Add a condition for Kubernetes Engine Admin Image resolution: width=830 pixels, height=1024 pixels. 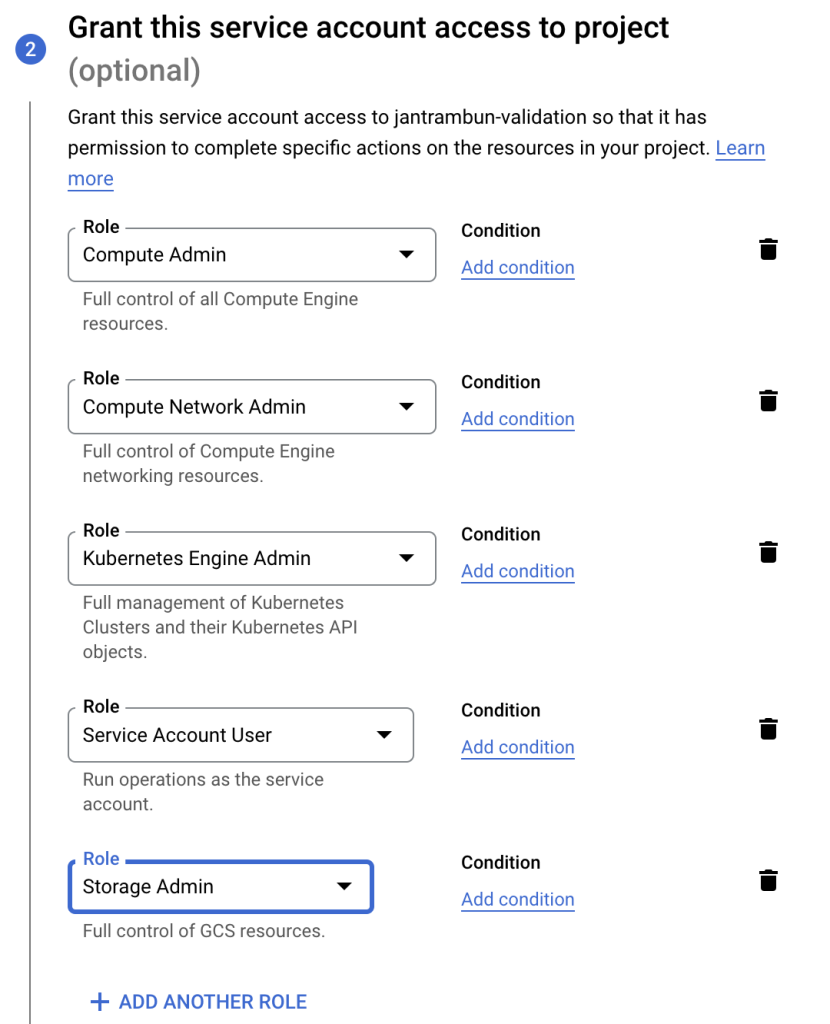(x=517, y=571)
